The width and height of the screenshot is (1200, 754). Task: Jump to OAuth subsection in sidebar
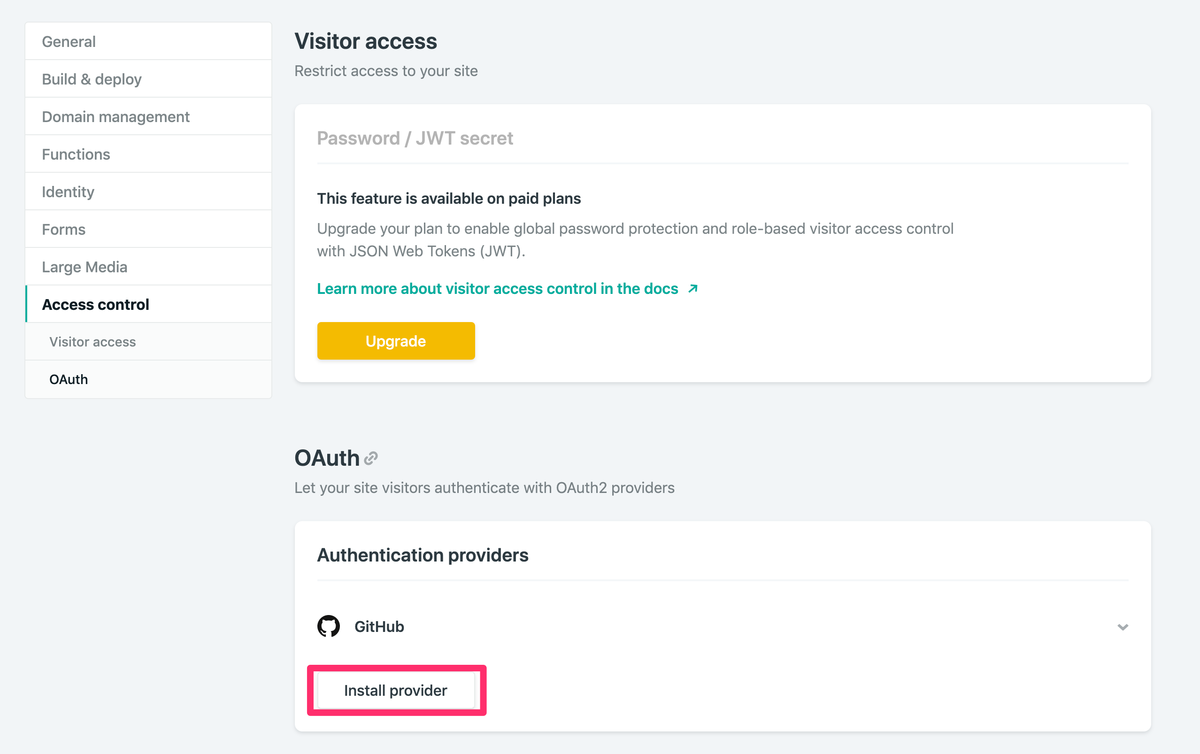pos(69,380)
